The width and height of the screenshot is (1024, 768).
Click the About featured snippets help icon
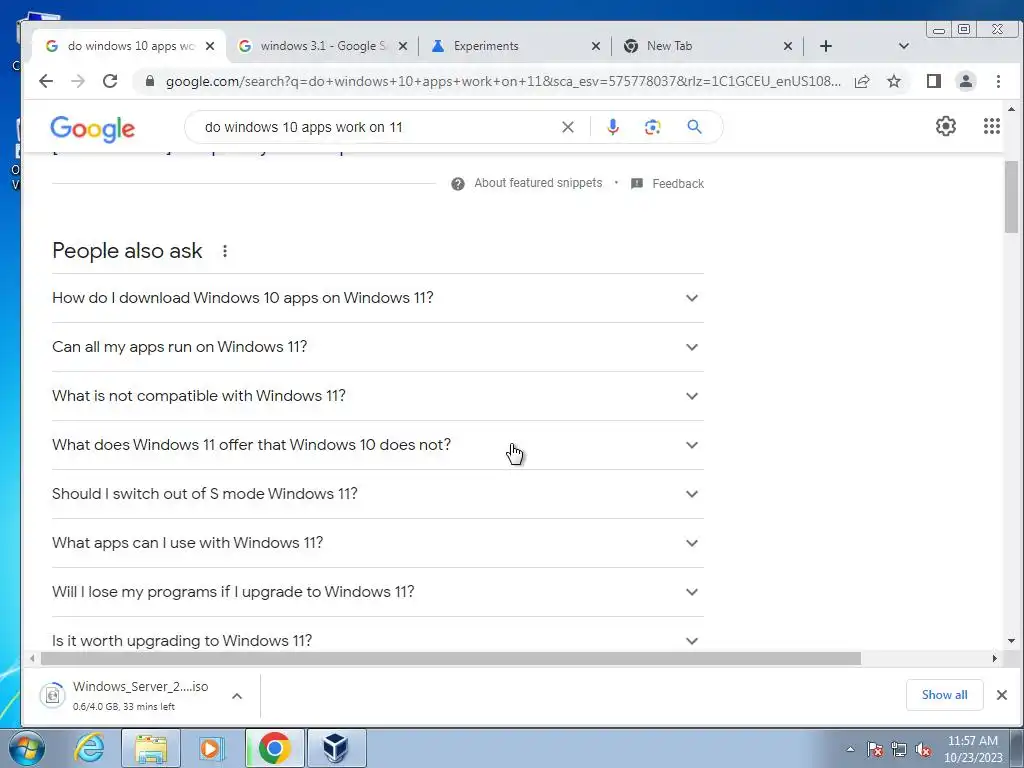point(458,184)
